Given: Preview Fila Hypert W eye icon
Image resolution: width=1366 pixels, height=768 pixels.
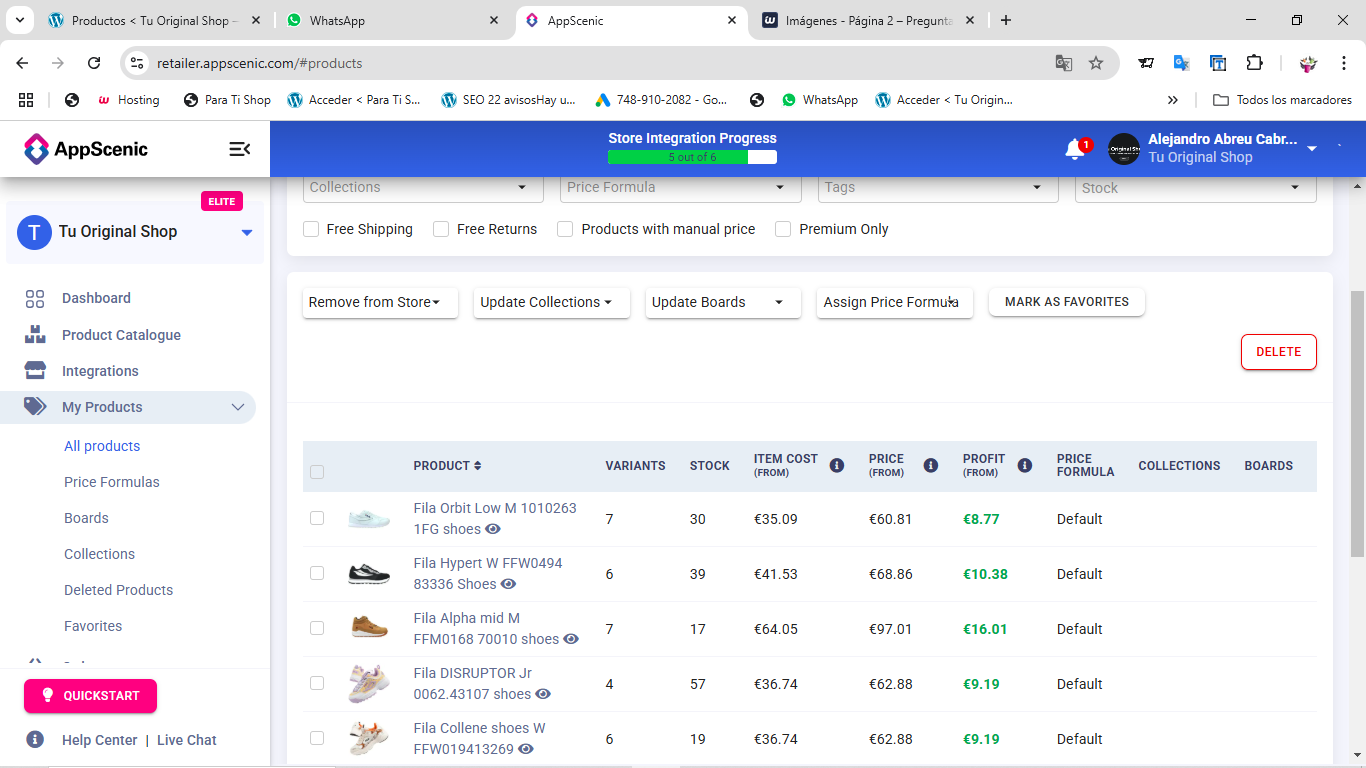Looking at the screenshot, I should tap(509, 584).
